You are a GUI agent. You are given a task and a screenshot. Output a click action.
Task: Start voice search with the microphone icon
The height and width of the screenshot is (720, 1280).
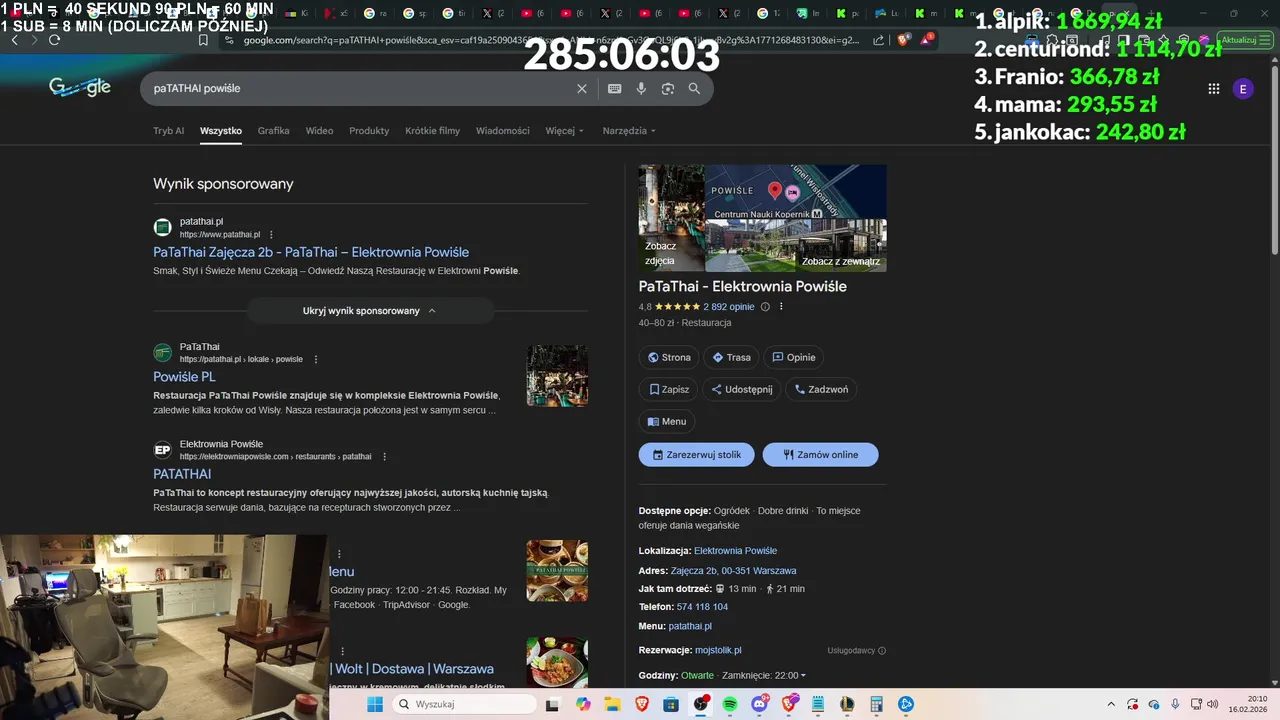point(641,89)
